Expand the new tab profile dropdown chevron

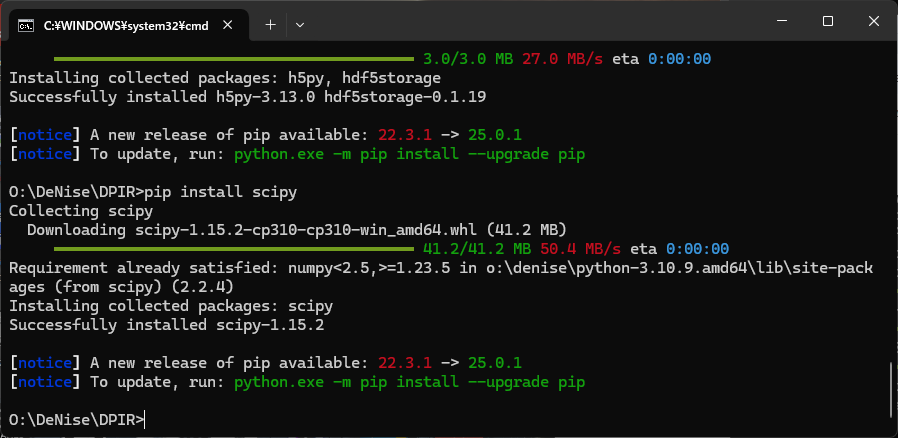tap(300, 25)
